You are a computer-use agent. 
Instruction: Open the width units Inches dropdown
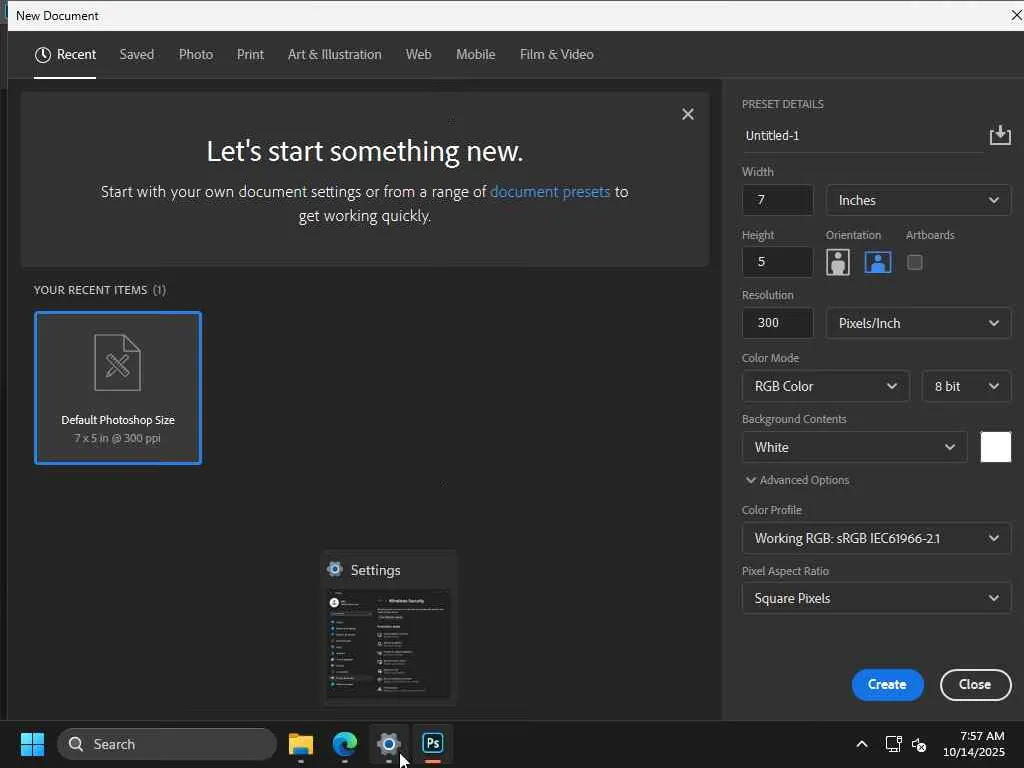pyautogui.click(x=918, y=200)
